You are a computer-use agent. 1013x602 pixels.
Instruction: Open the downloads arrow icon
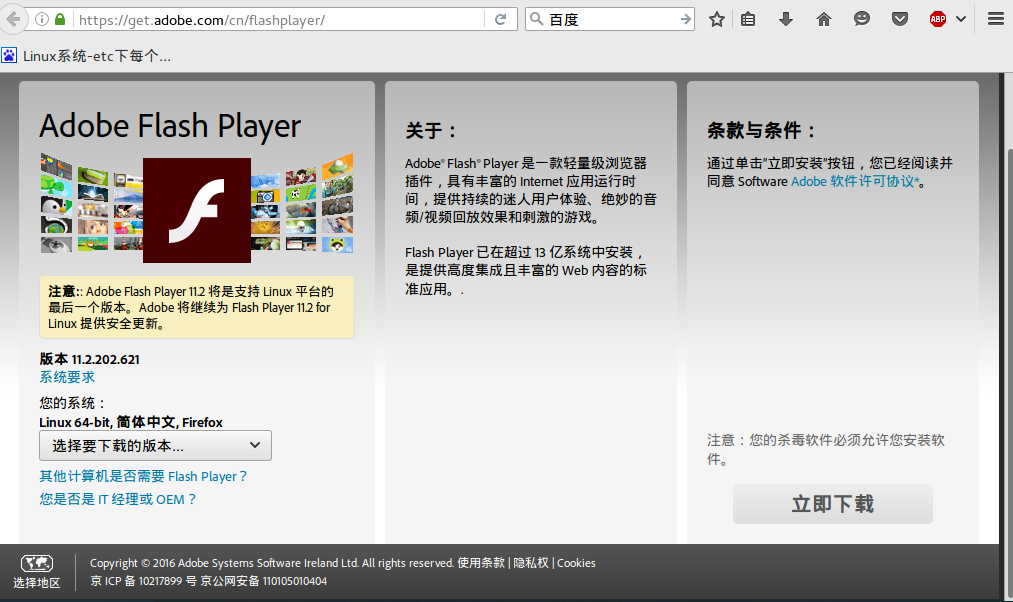[786, 19]
